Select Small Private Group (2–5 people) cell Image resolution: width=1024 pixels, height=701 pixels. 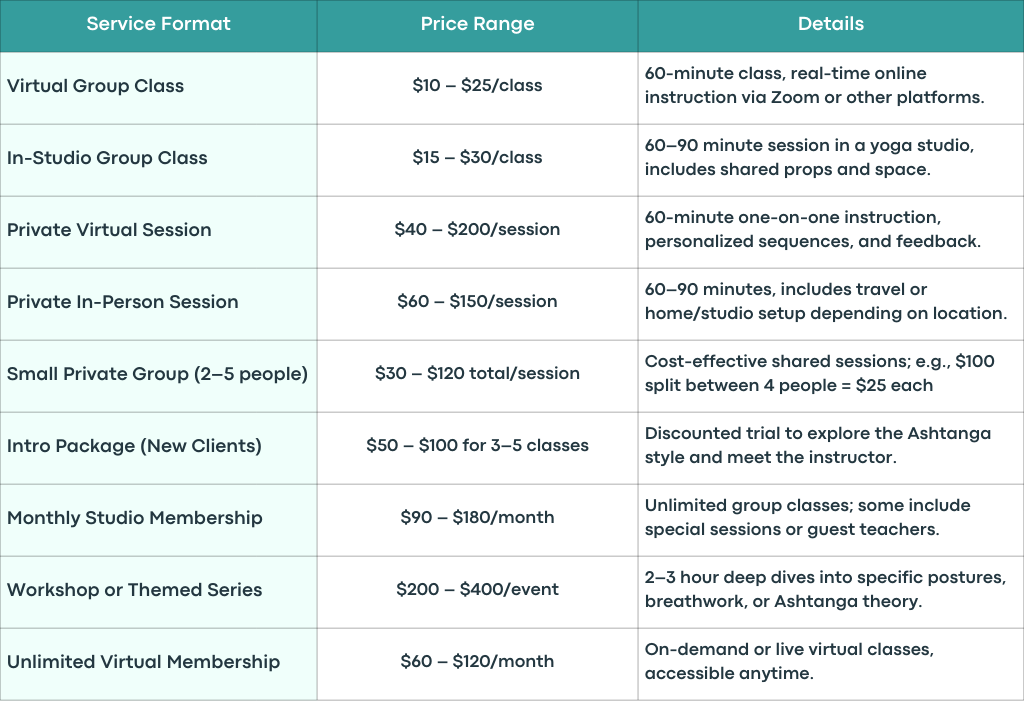(x=157, y=374)
